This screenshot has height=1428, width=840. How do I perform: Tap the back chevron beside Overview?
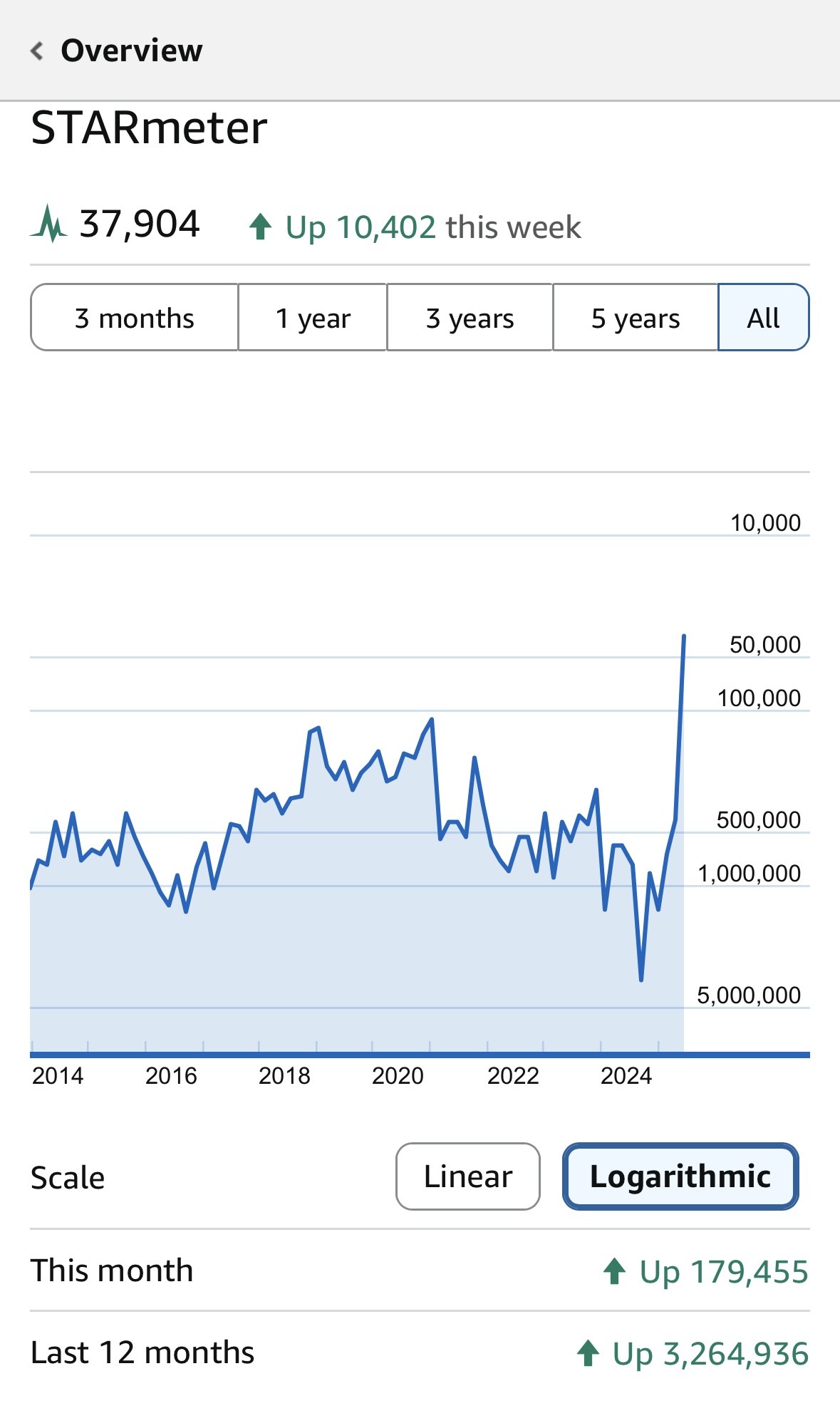(37, 51)
